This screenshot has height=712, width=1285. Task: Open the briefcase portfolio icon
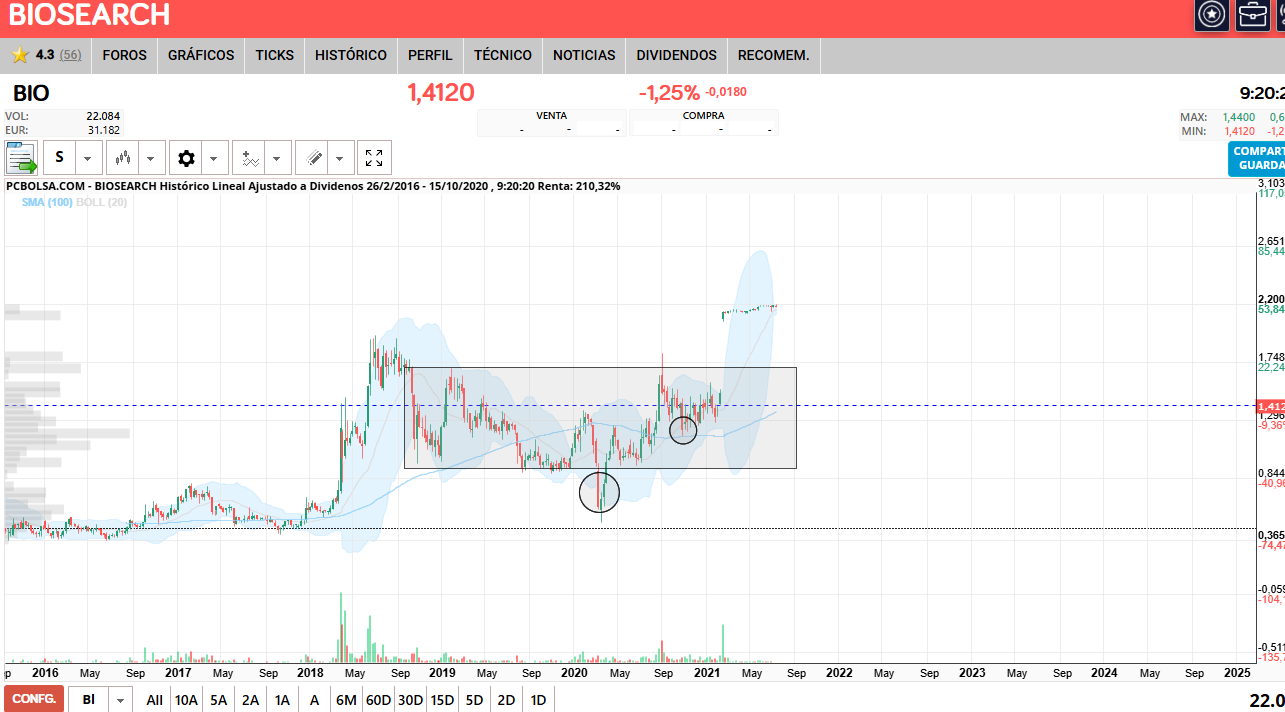point(1252,15)
